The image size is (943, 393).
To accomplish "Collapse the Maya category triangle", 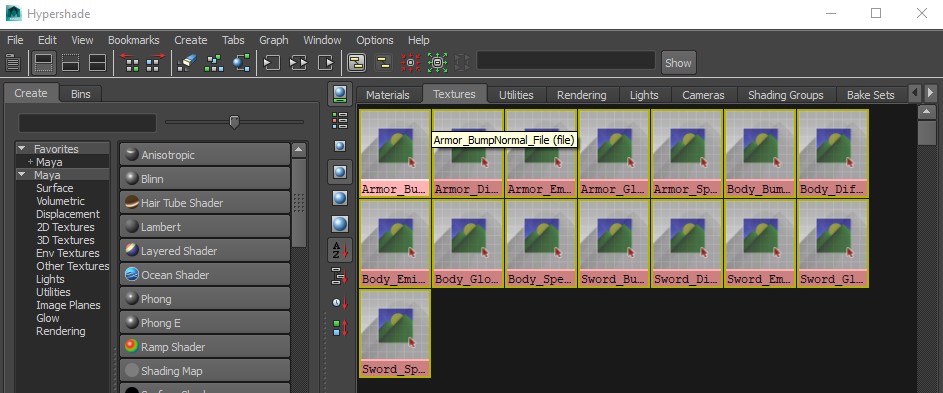I will (22, 175).
